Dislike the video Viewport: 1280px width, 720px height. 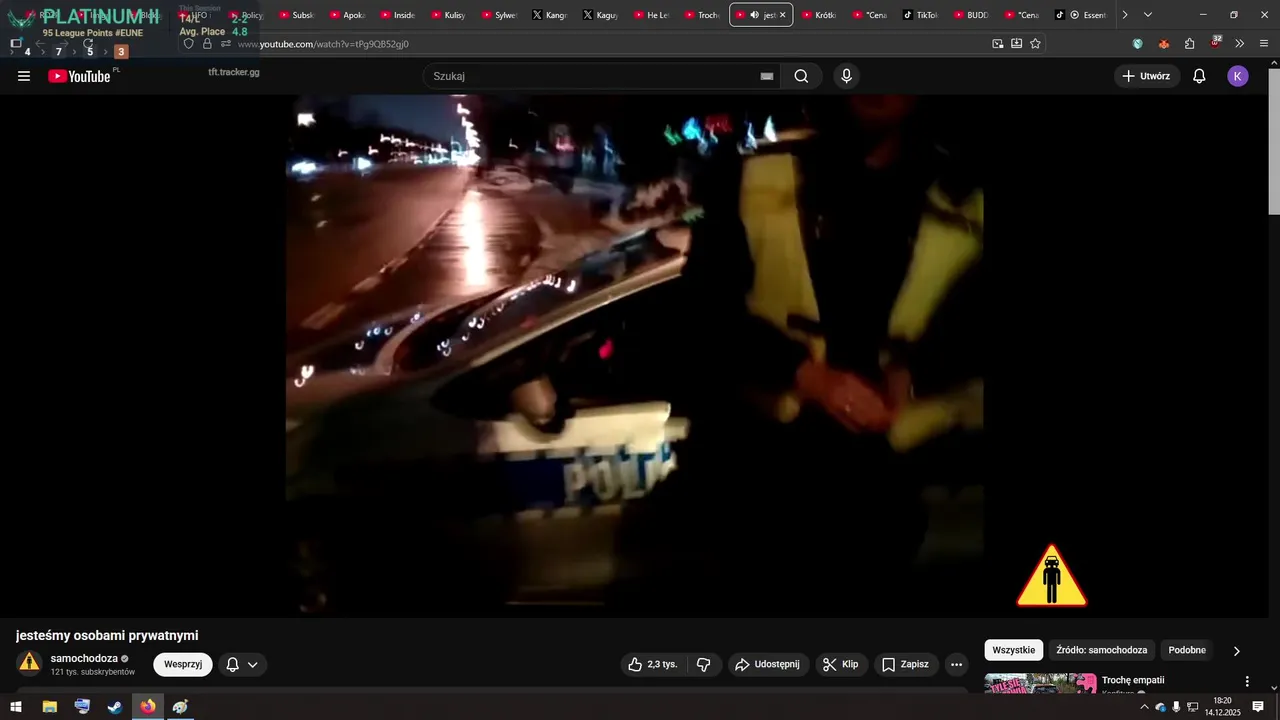tap(704, 664)
